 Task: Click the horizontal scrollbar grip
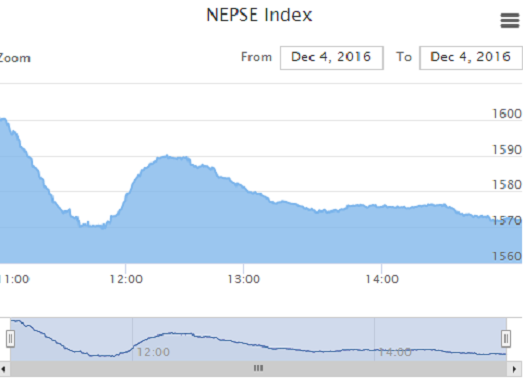258,368
